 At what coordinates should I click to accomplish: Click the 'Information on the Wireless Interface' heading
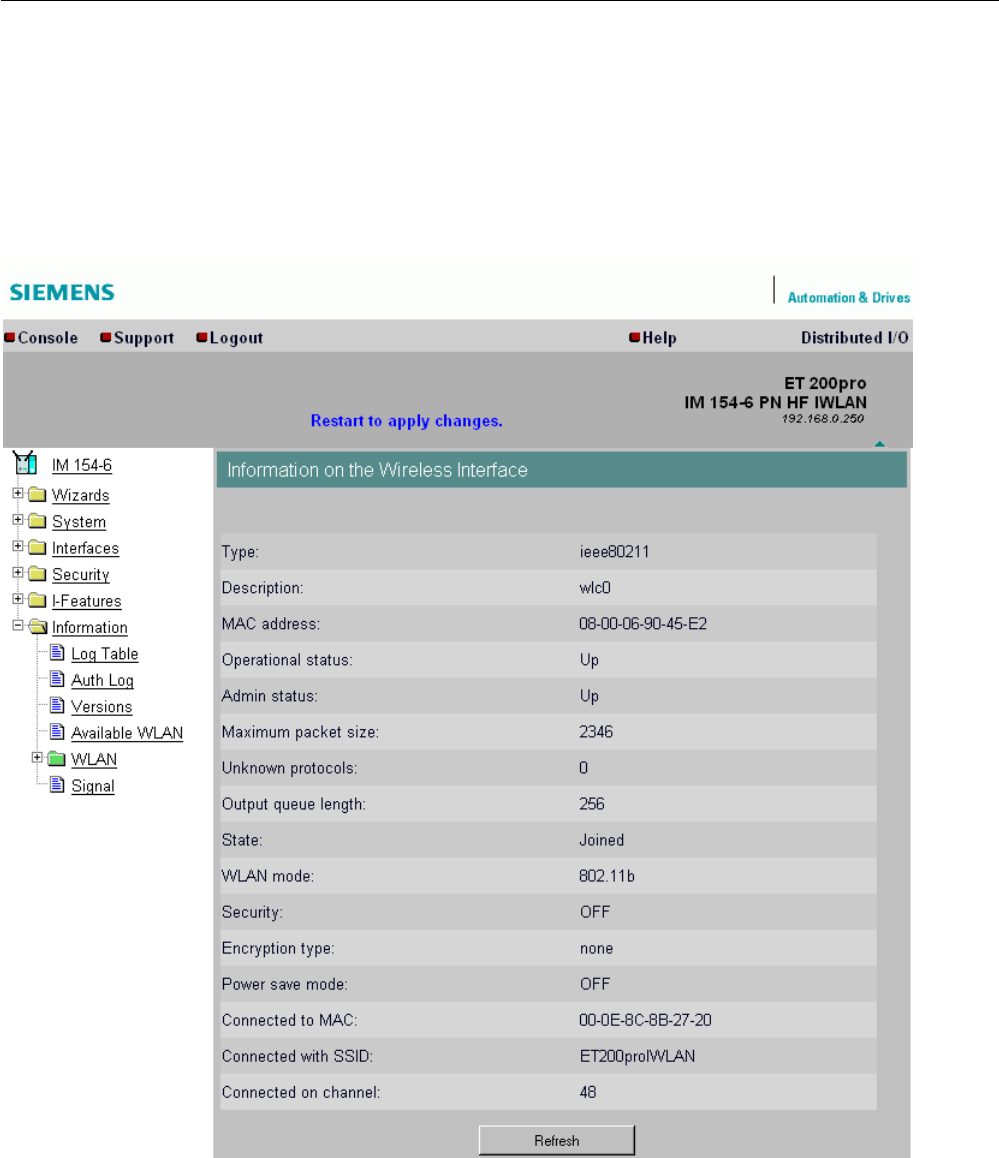[377, 470]
